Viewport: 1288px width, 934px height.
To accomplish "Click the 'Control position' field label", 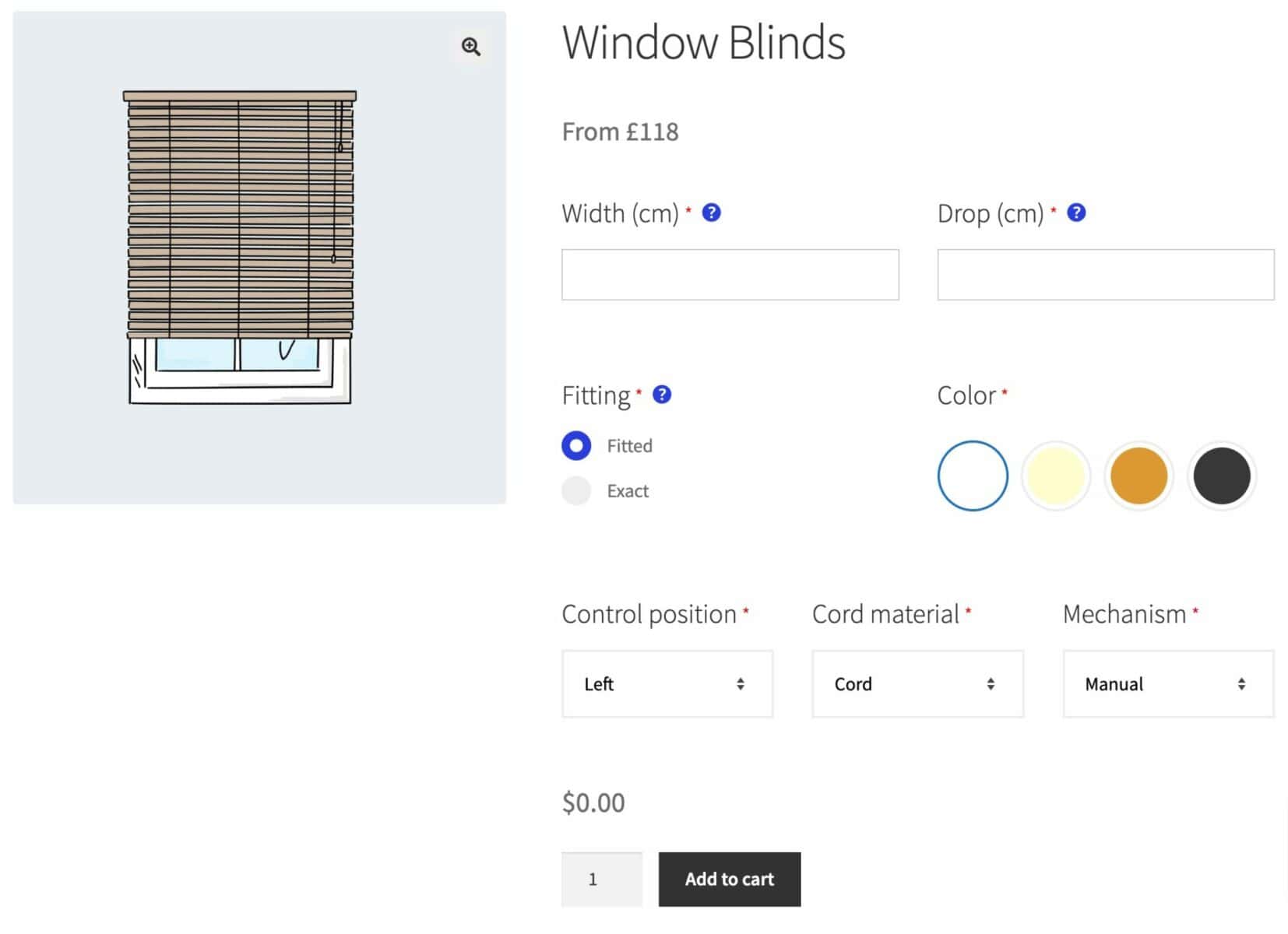I will point(649,614).
